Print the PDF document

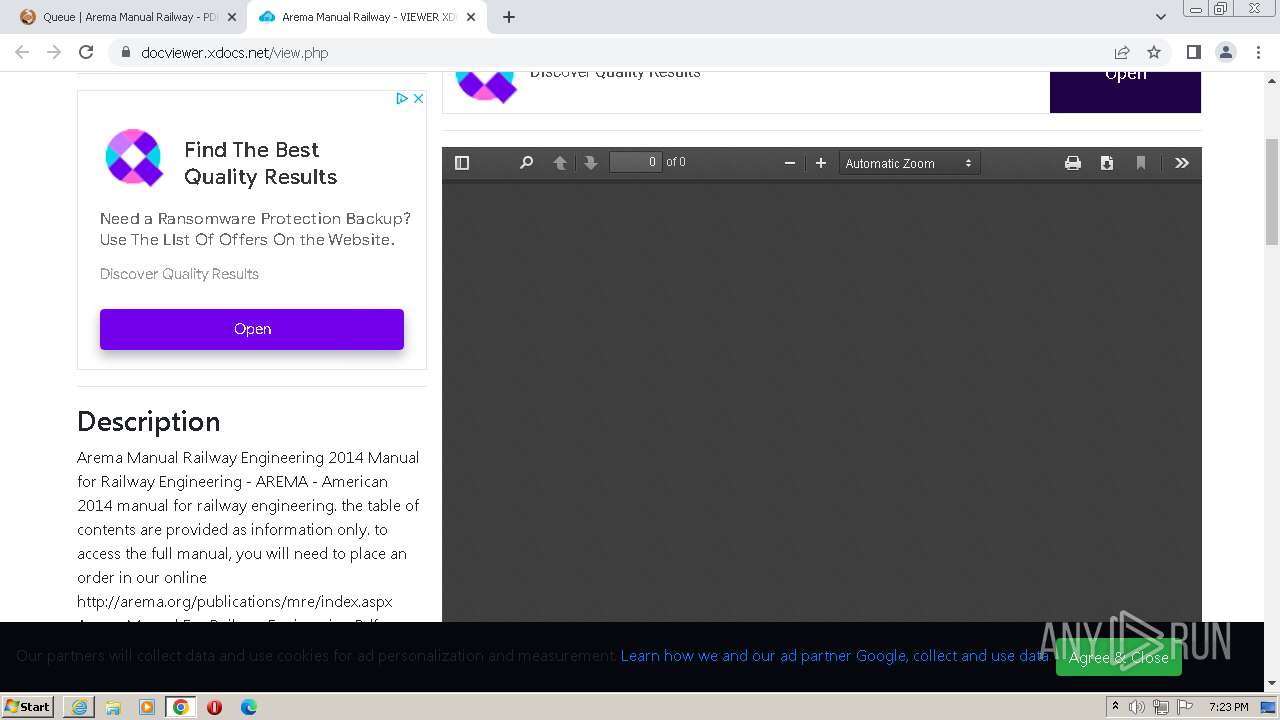pos(1073,163)
